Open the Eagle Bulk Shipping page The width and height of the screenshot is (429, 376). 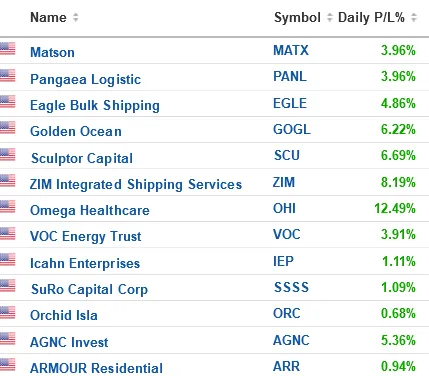point(95,106)
